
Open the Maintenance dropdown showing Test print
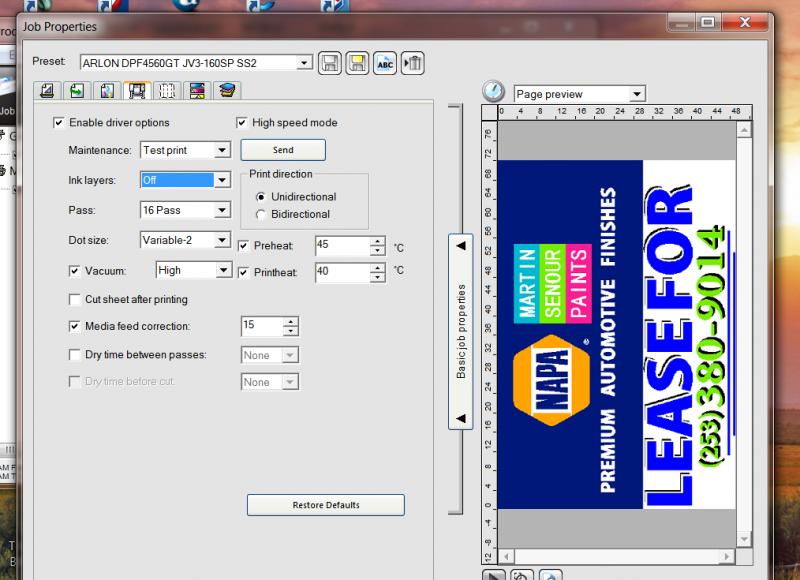tap(222, 150)
